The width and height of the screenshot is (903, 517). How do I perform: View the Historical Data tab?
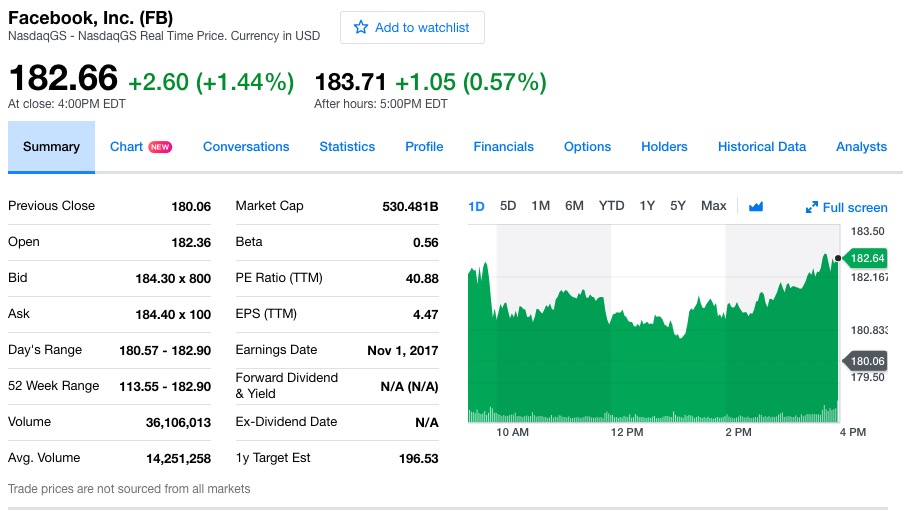click(x=761, y=147)
